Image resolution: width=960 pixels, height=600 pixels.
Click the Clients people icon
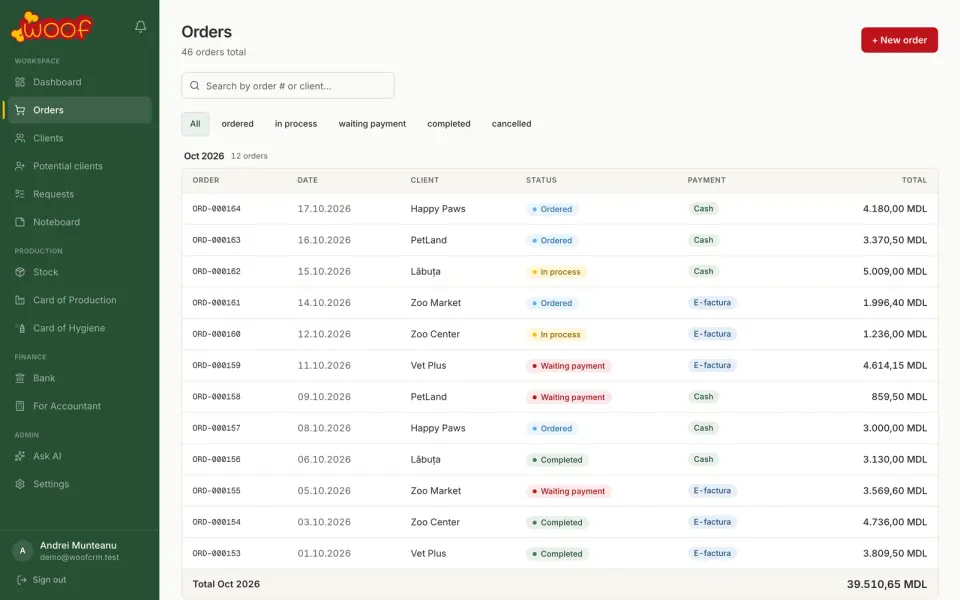[x=20, y=138]
